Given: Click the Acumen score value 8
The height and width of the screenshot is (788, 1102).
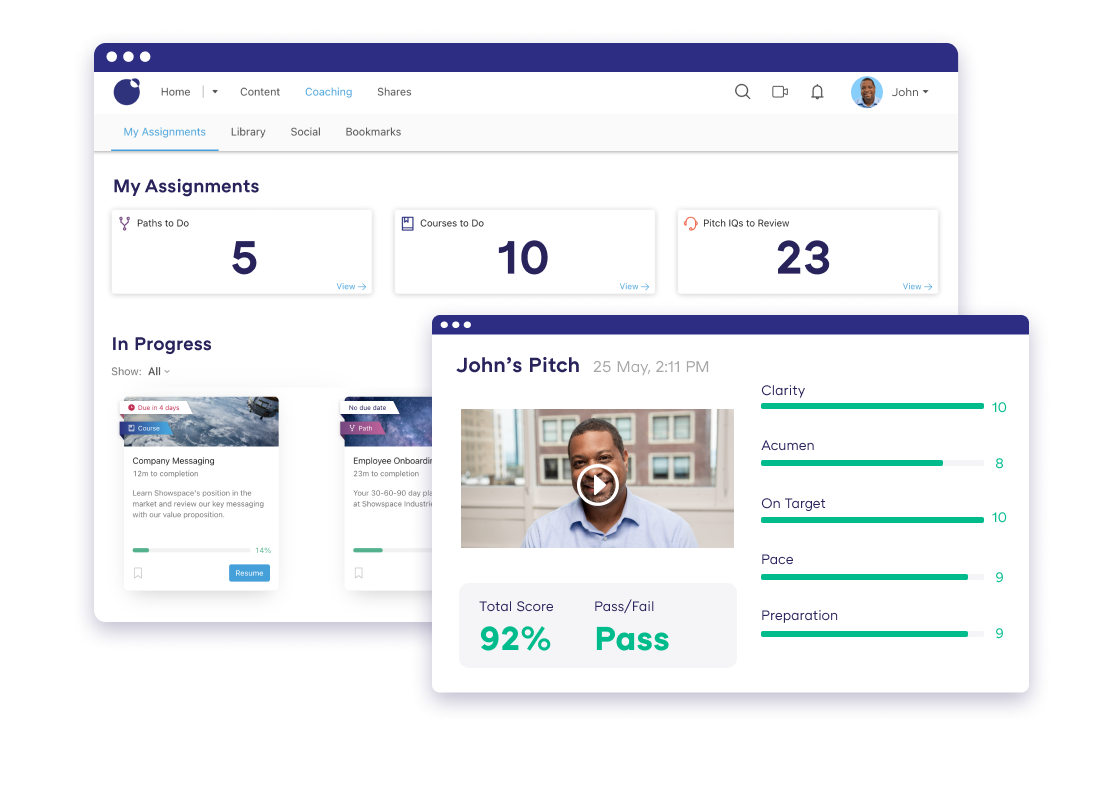Looking at the screenshot, I should point(999,463).
